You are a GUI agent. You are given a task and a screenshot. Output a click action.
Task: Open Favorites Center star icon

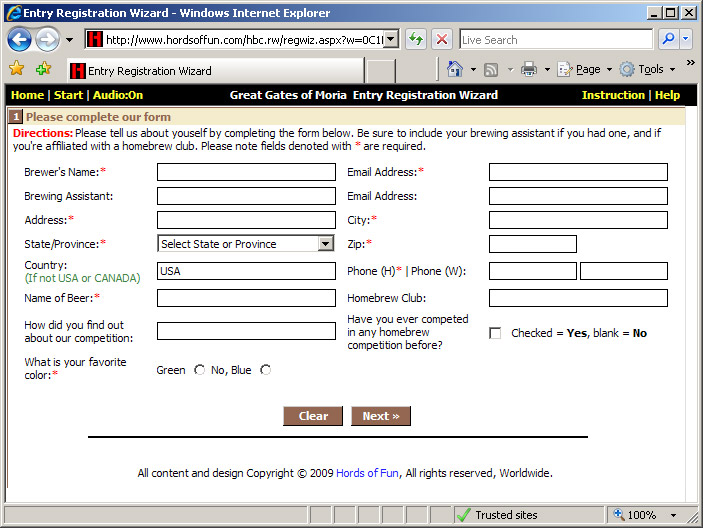(16, 69)
